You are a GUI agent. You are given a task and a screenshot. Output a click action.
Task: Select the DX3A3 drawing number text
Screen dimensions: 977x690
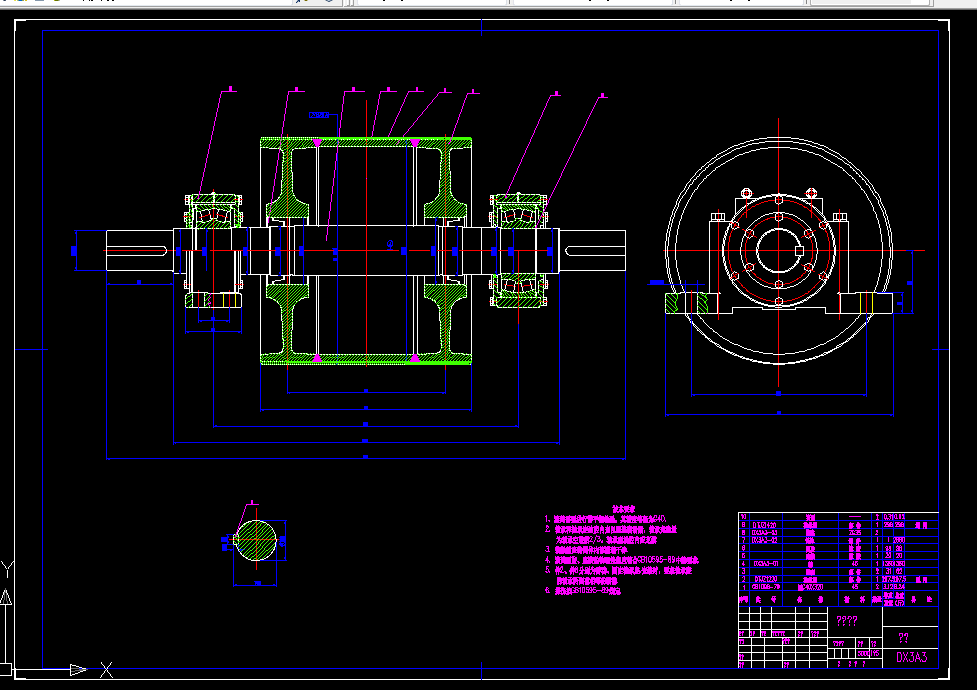coord(912,657)
